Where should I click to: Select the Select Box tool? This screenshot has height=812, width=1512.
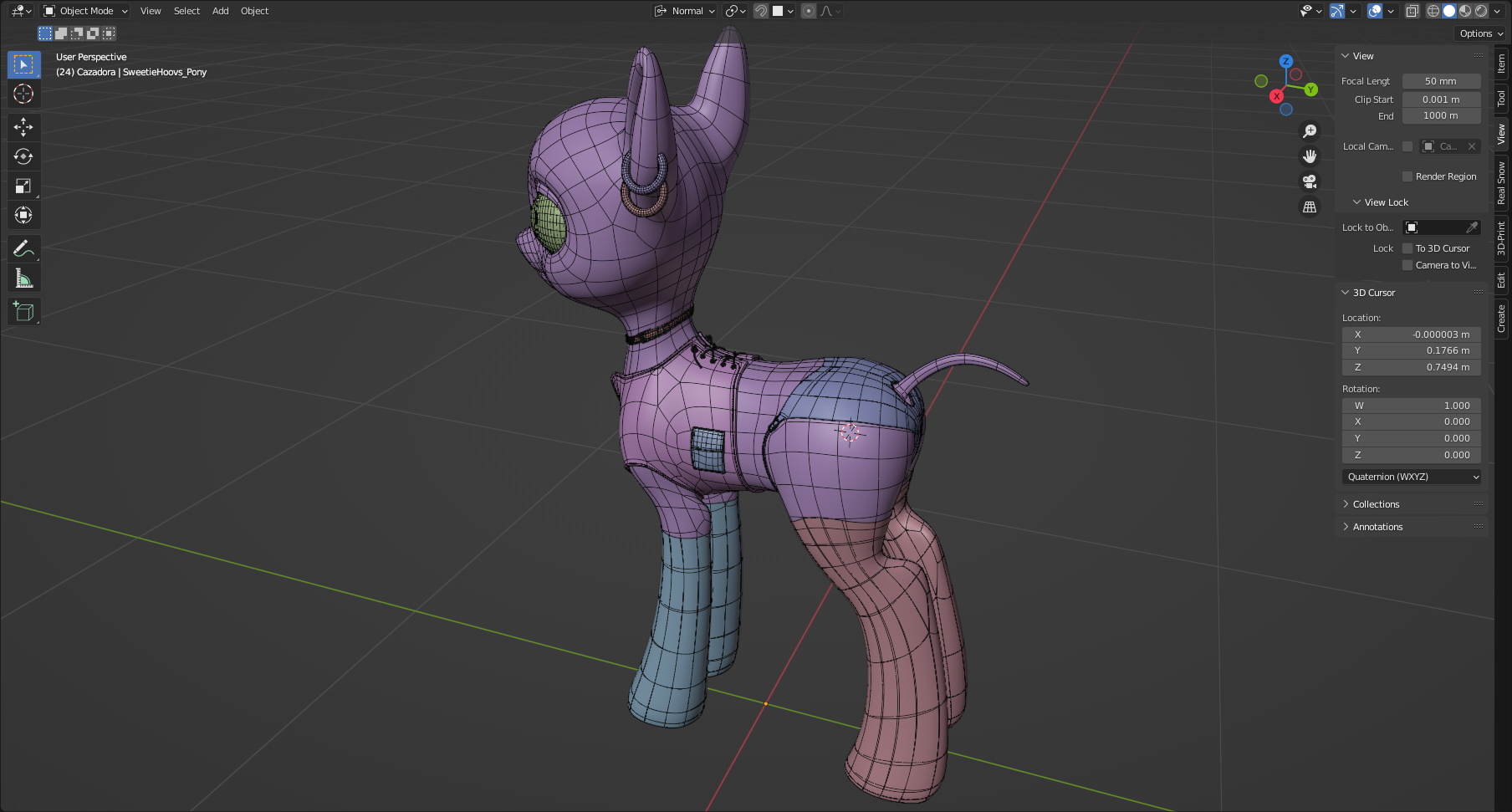23,64
